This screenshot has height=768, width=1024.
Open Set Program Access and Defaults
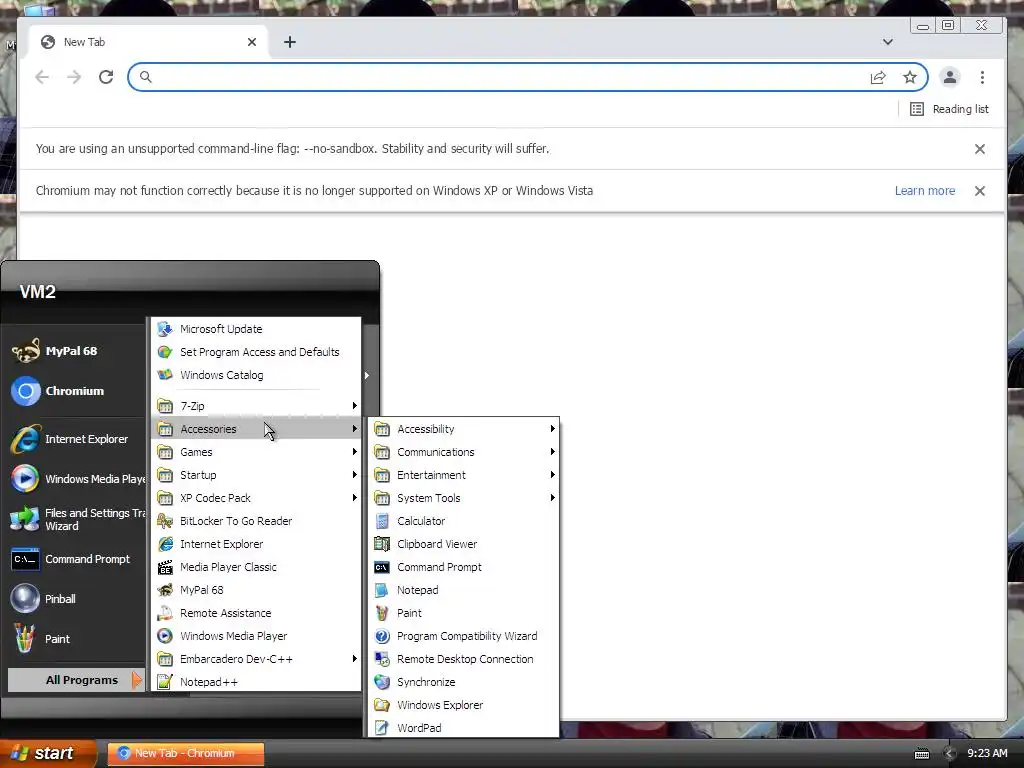coord(256,352)
